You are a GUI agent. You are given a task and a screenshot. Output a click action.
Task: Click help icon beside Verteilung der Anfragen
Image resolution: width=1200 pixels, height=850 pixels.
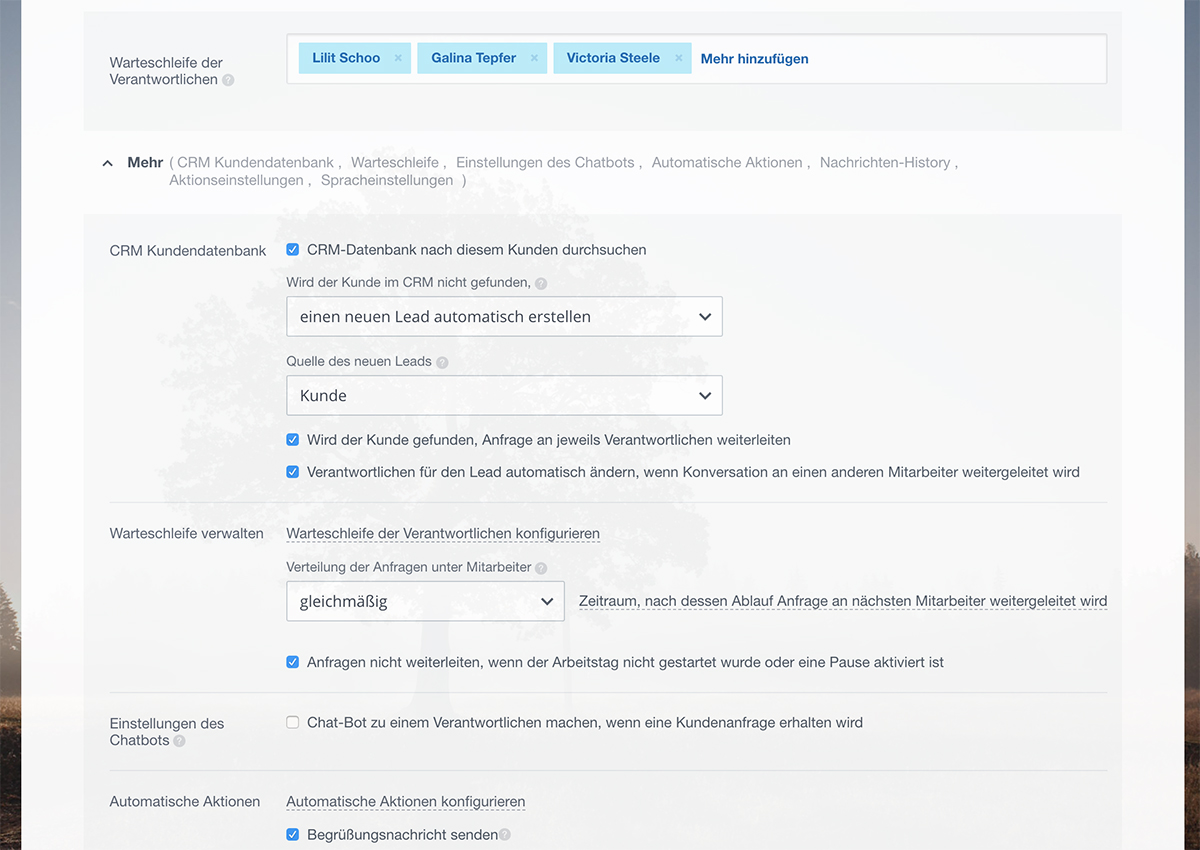pyautogui.click(x=541, y=568)
